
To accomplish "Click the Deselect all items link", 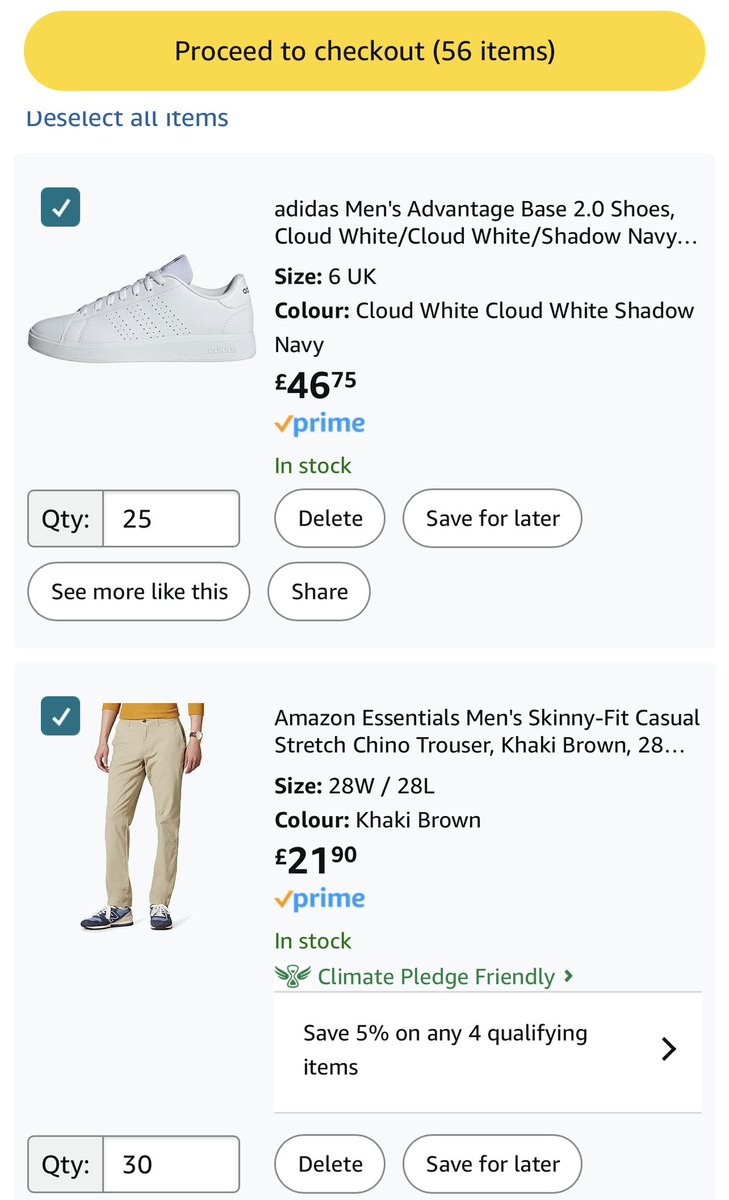I will [x=127, y=118].
